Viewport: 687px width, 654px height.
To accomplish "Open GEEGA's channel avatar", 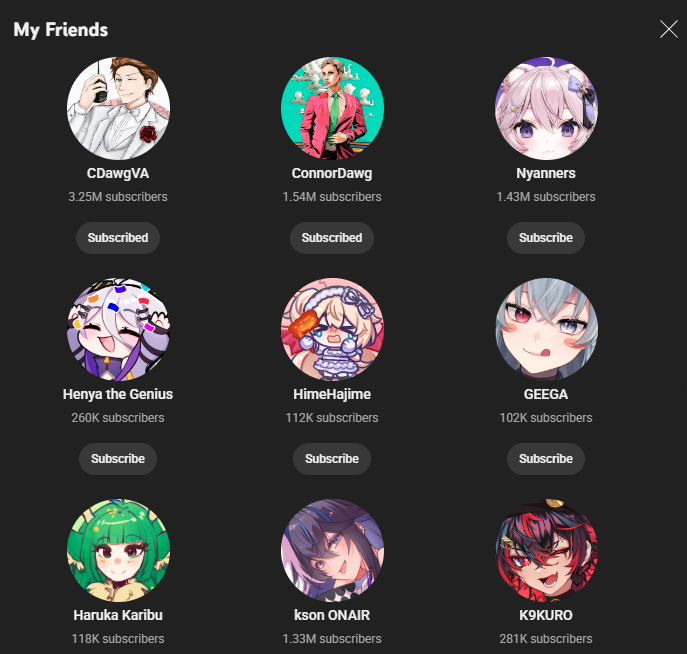I will coord(546,329).
